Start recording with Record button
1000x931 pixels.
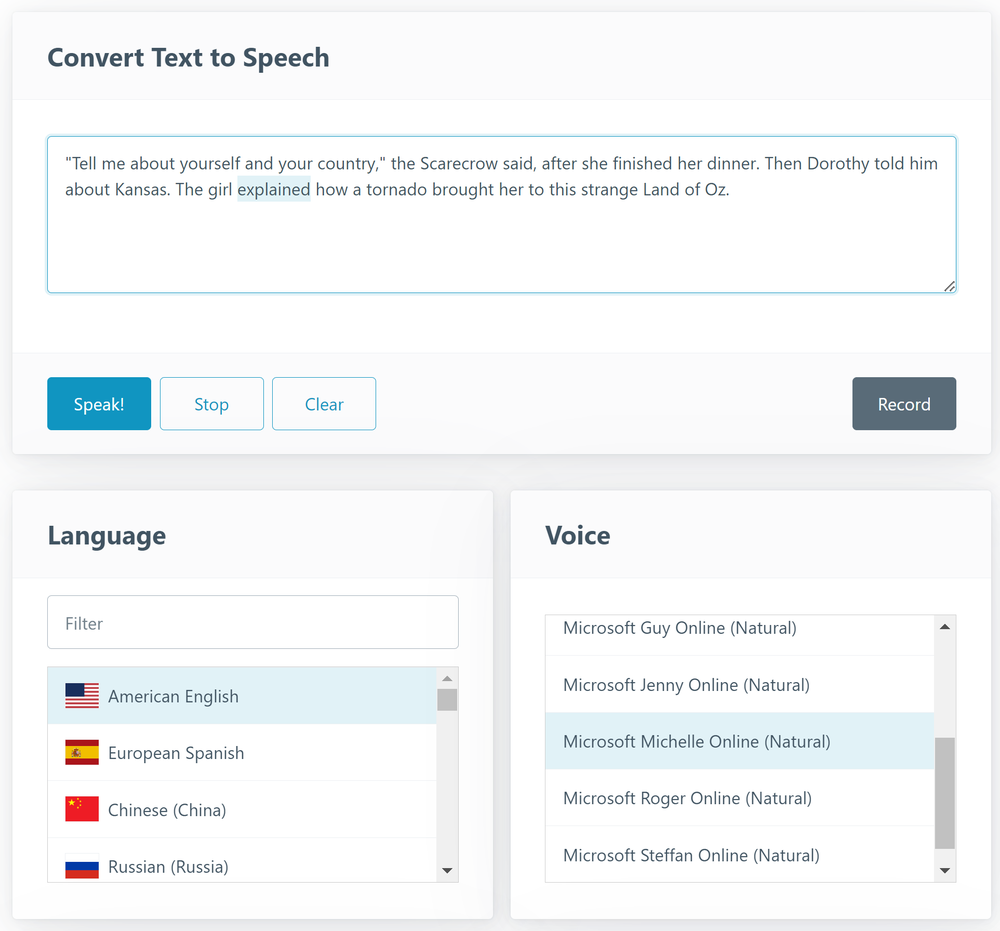(904, 404)
